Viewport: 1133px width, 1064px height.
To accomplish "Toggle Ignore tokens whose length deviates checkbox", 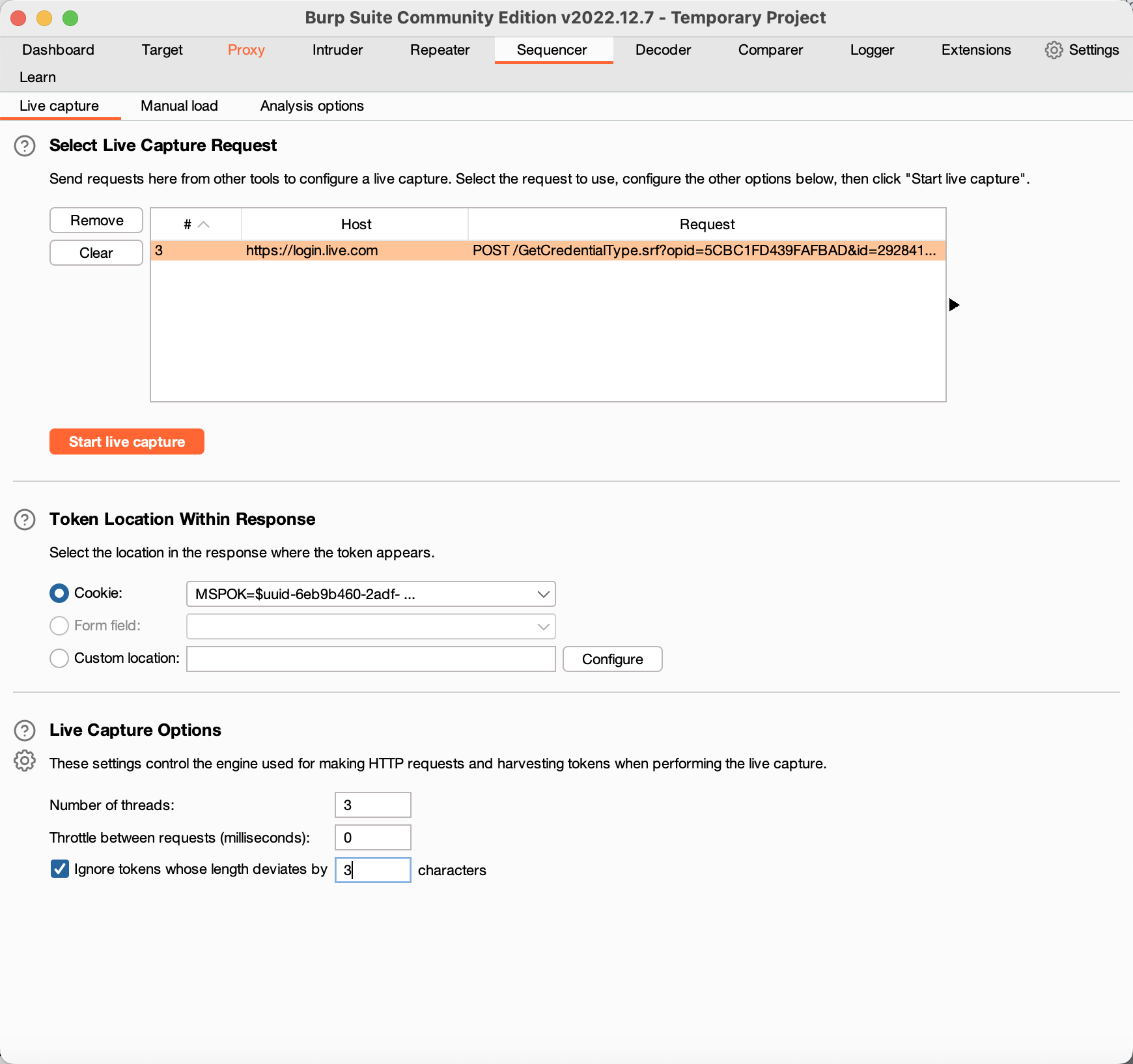I will (x=60, y=869).
